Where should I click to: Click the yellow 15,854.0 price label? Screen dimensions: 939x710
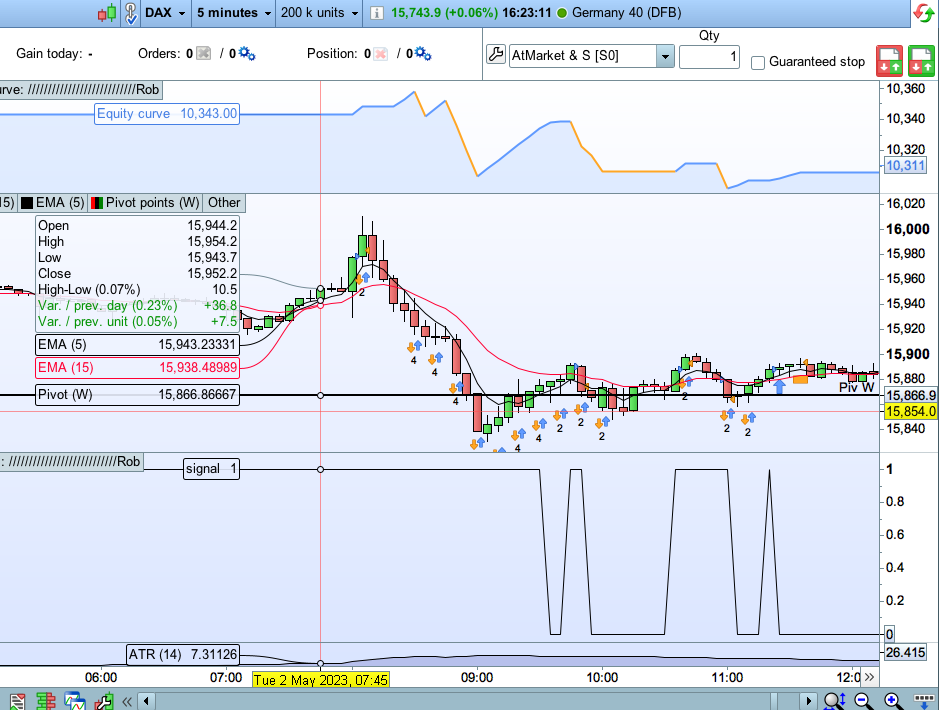[x=910, y=411]
